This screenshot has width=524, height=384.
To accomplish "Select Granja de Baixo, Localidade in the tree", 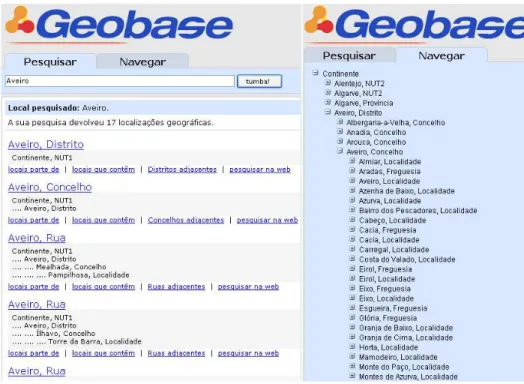I will click(x=406, y=328).
